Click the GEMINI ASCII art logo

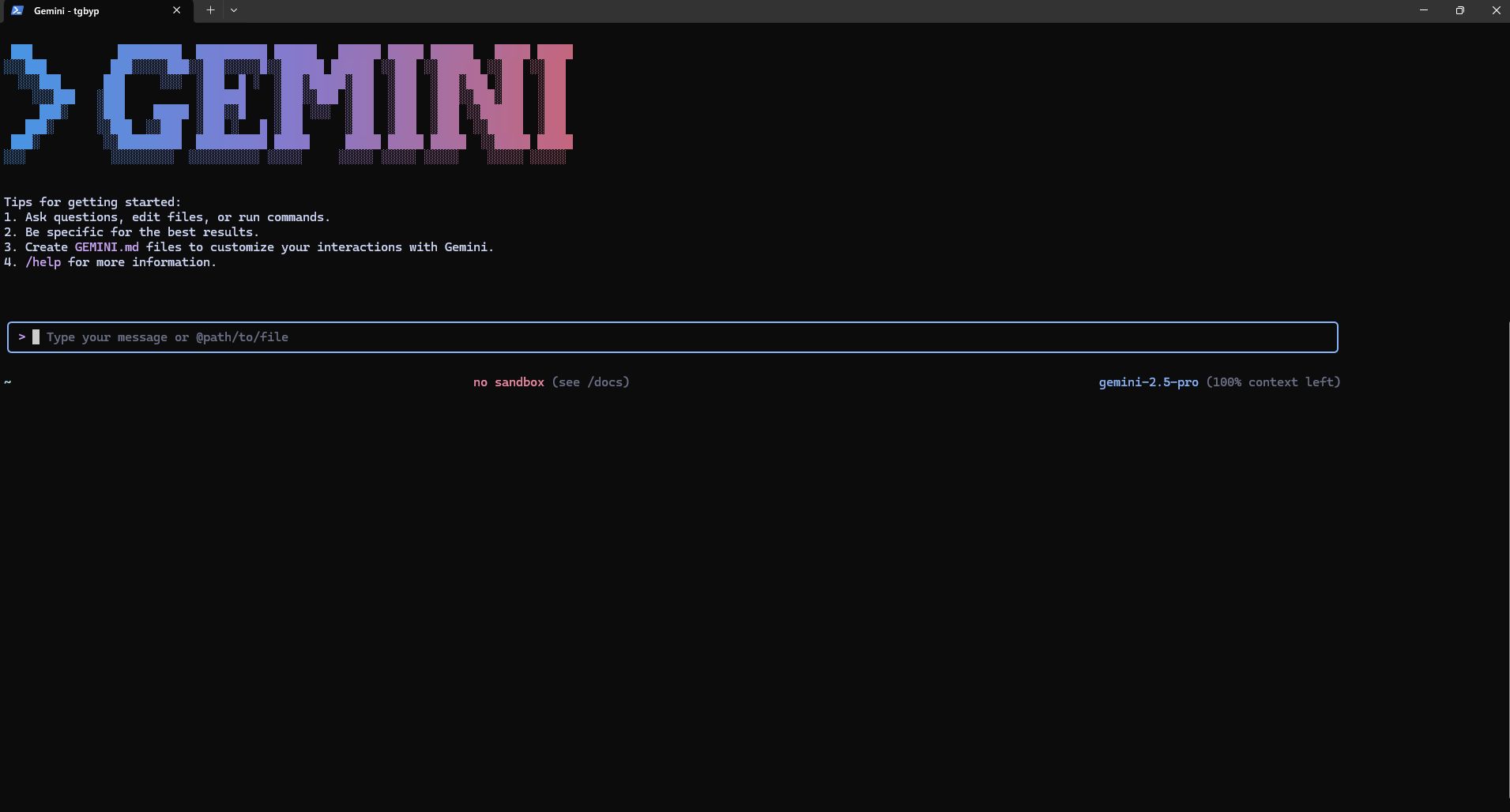point(288,103)
